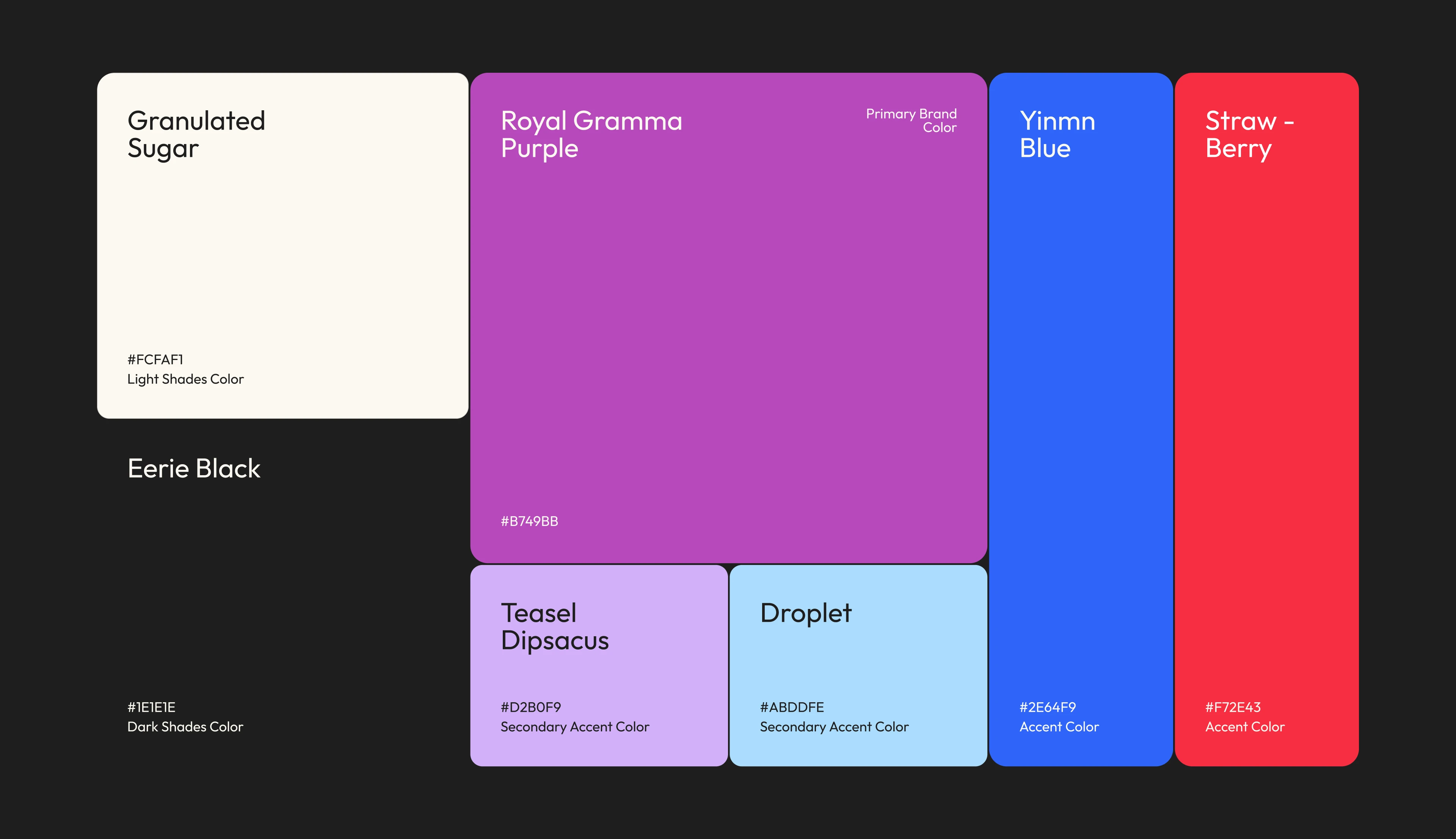Click the Eerie Black title text
The height and width of the screenshot is (839, 1456).
click(x=194, y=468)
